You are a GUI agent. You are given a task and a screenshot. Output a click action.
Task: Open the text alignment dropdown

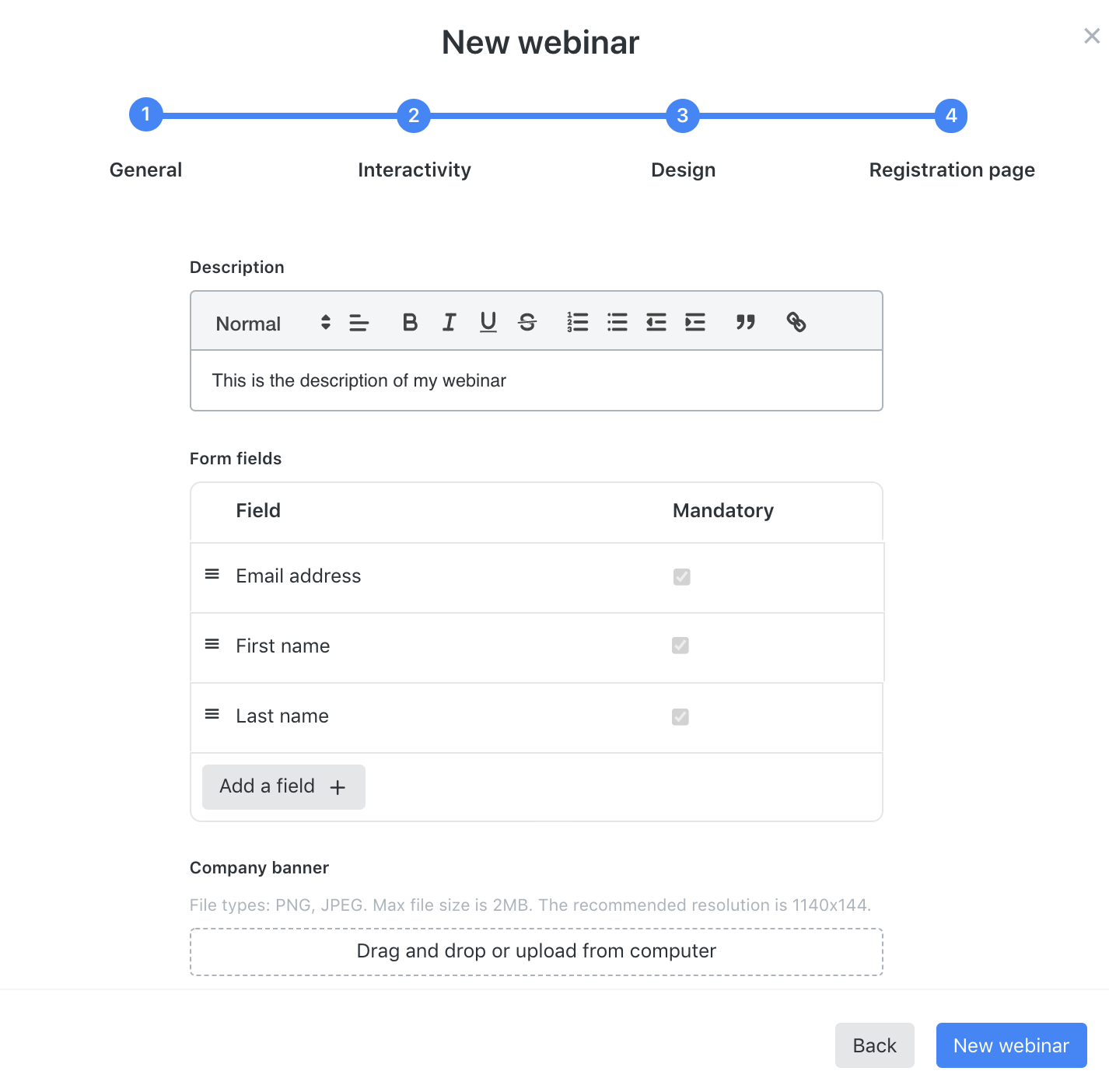(x=359, y=322)
